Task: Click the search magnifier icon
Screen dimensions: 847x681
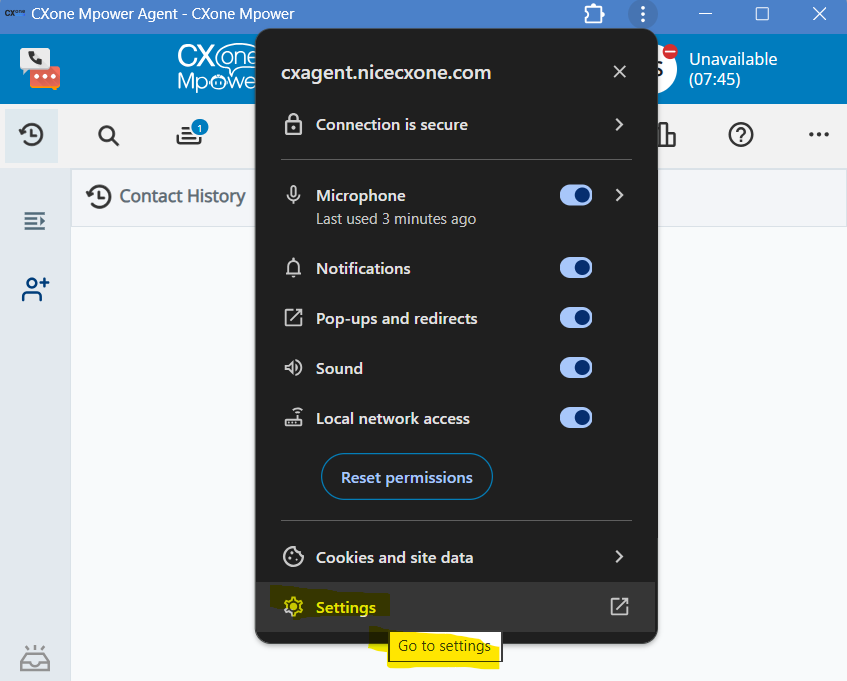Action: [108, 135]
